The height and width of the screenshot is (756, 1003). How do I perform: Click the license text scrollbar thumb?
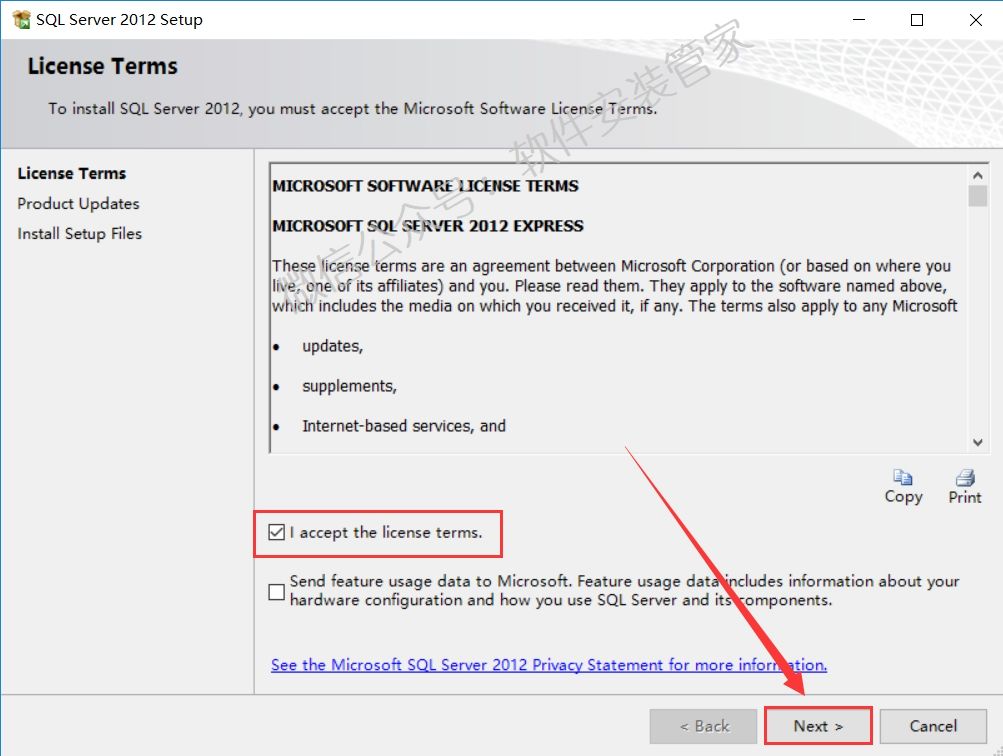tap(977, 196)
